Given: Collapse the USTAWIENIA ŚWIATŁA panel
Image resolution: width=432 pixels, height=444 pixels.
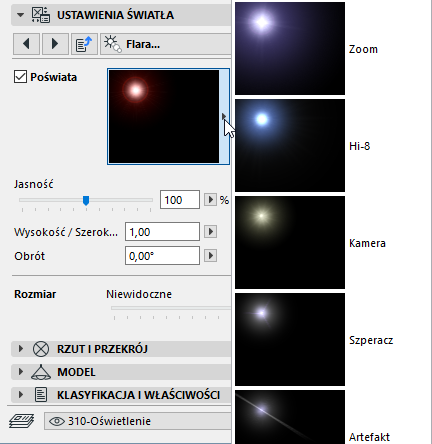Looking at the screenshot, I should click(20, 15).
